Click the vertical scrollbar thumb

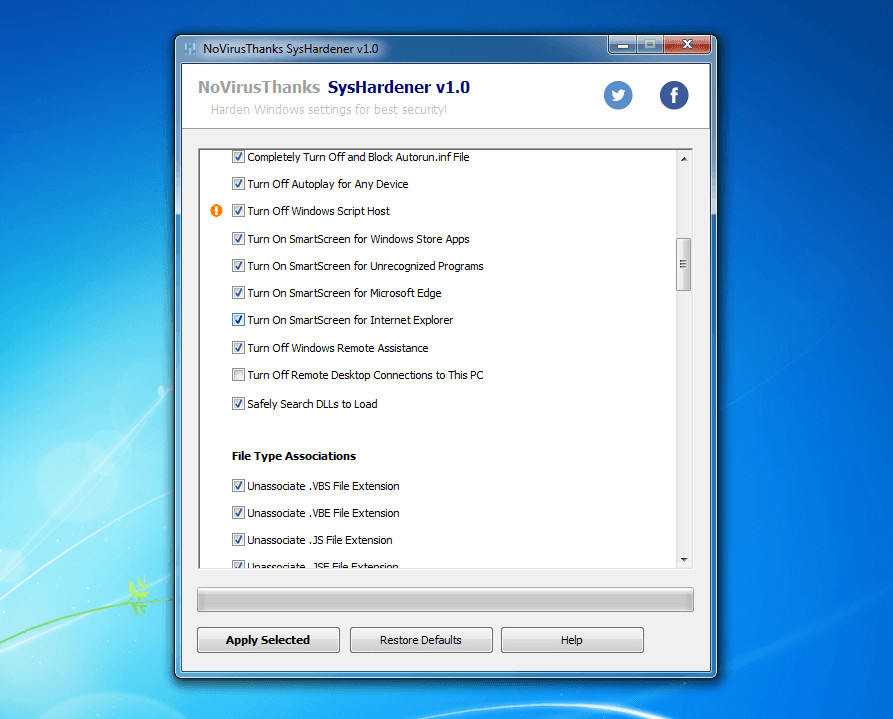pyautogui.click(x=683, y=264)
